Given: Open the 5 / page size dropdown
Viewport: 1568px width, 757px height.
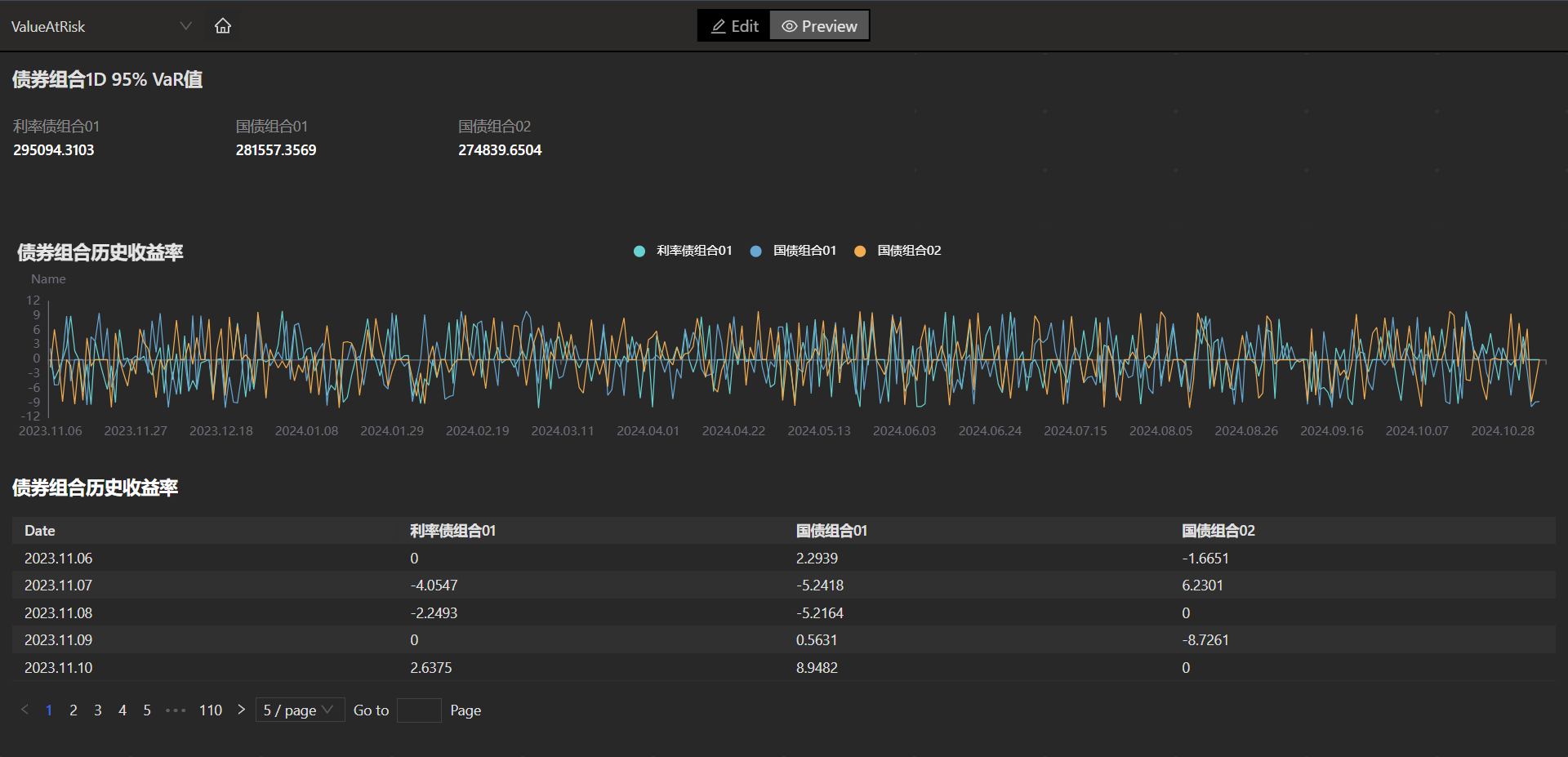Looking at the screenshot, I should (x=300, y=710).
